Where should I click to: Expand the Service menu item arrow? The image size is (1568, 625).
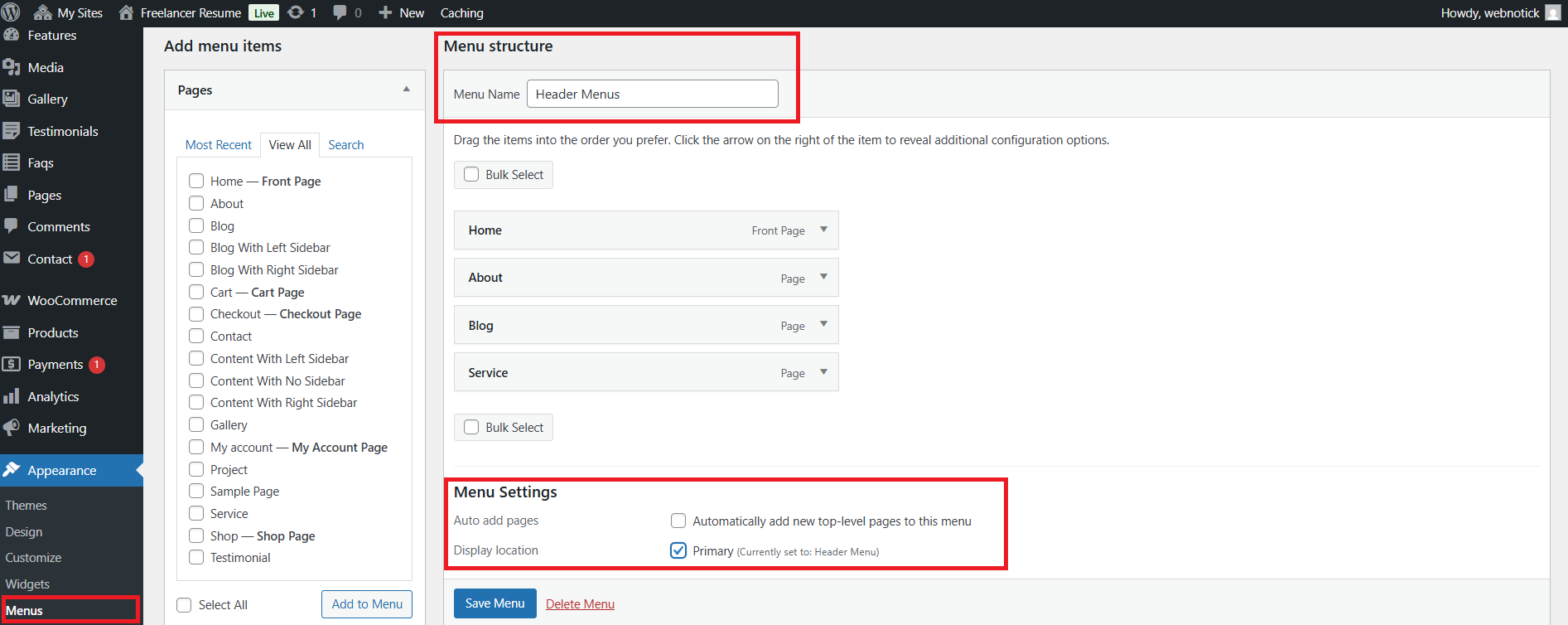click(823, 372)
